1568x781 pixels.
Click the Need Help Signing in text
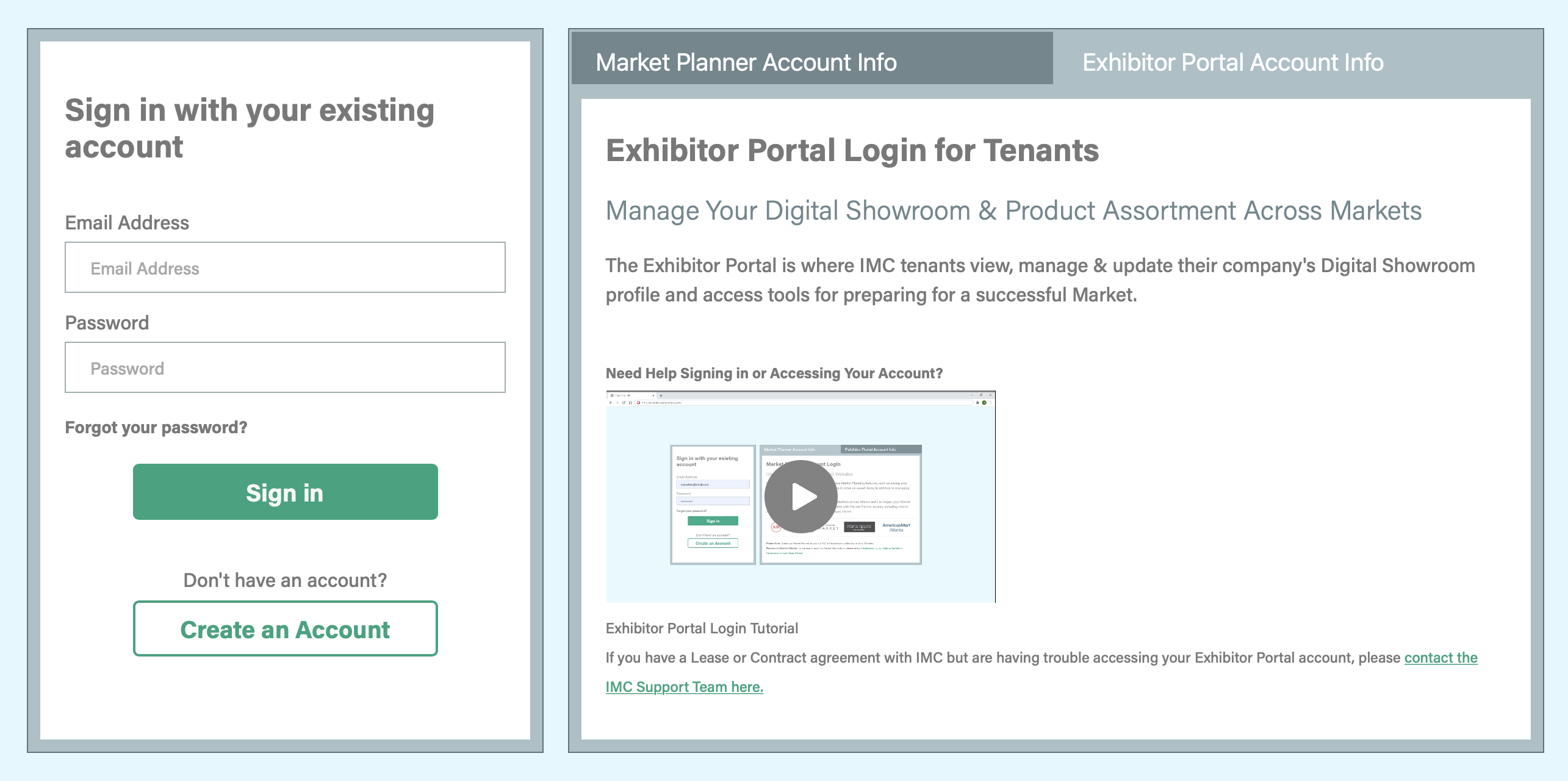[774, 373]
